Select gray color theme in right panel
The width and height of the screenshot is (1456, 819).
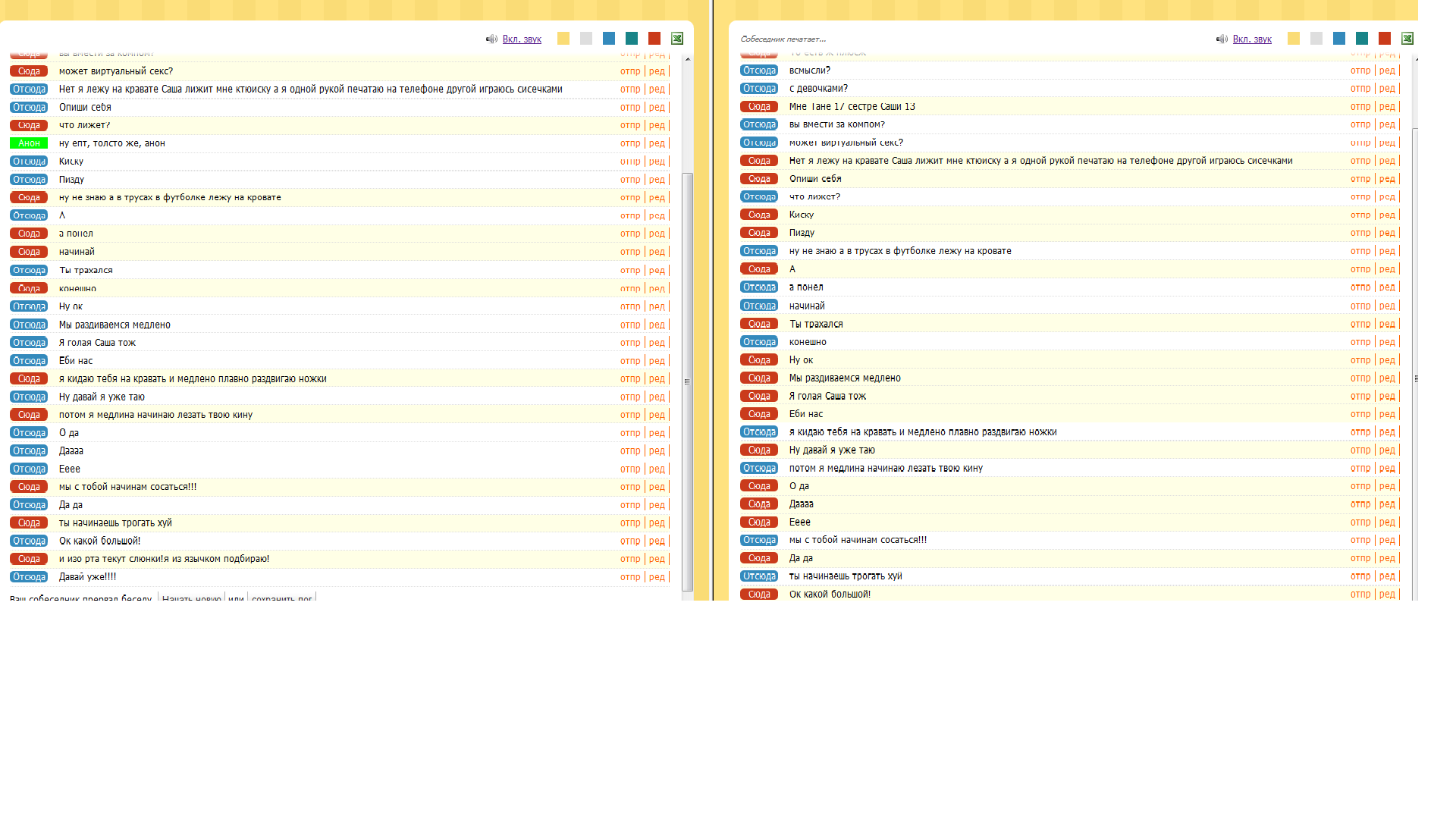[1316, 39]
